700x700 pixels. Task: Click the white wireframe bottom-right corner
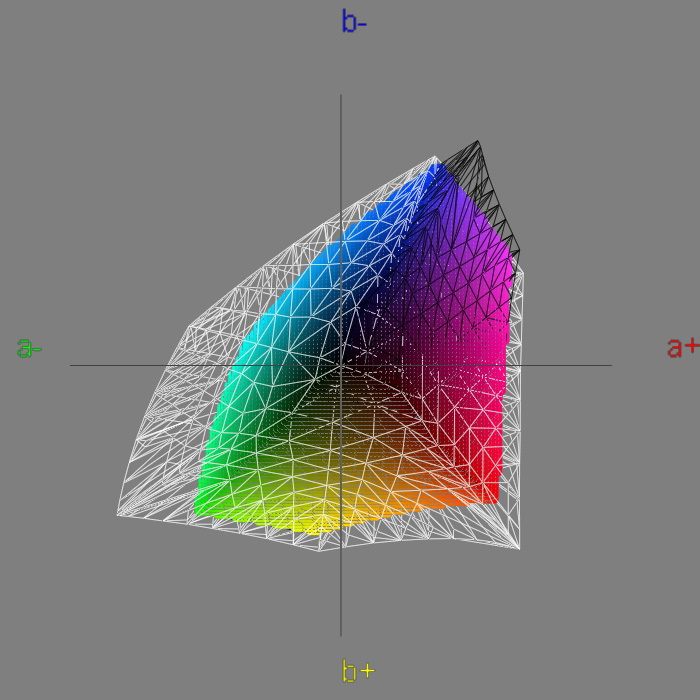[x=519, y=548]
